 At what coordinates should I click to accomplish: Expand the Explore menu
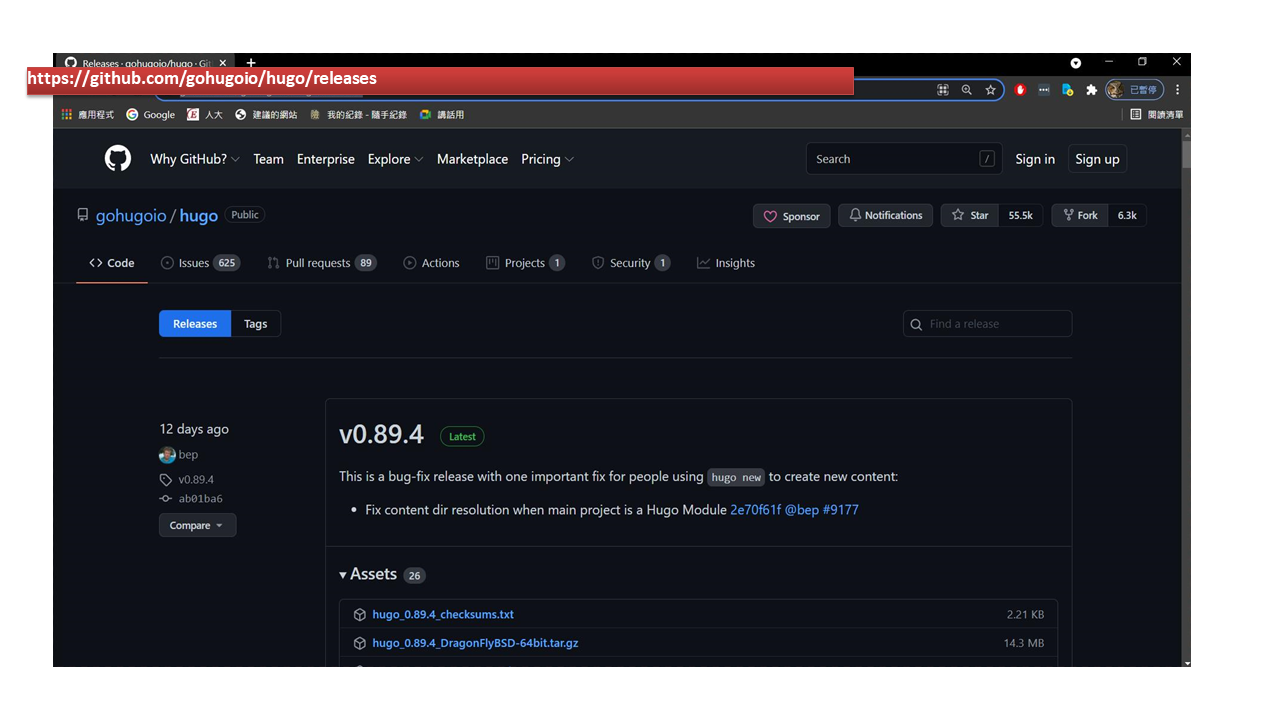coord(395,159)
